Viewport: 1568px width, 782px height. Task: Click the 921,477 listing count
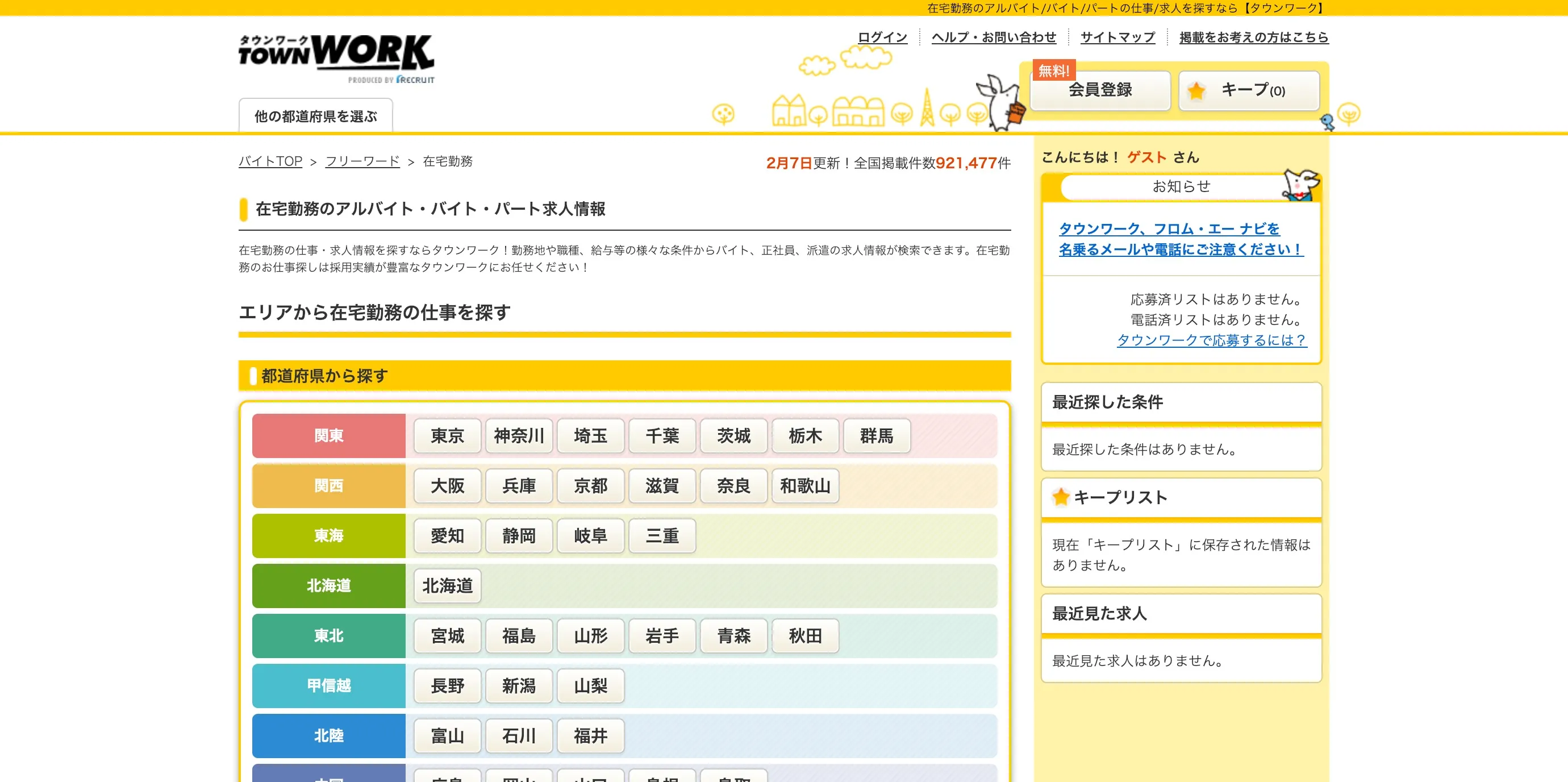965,163
